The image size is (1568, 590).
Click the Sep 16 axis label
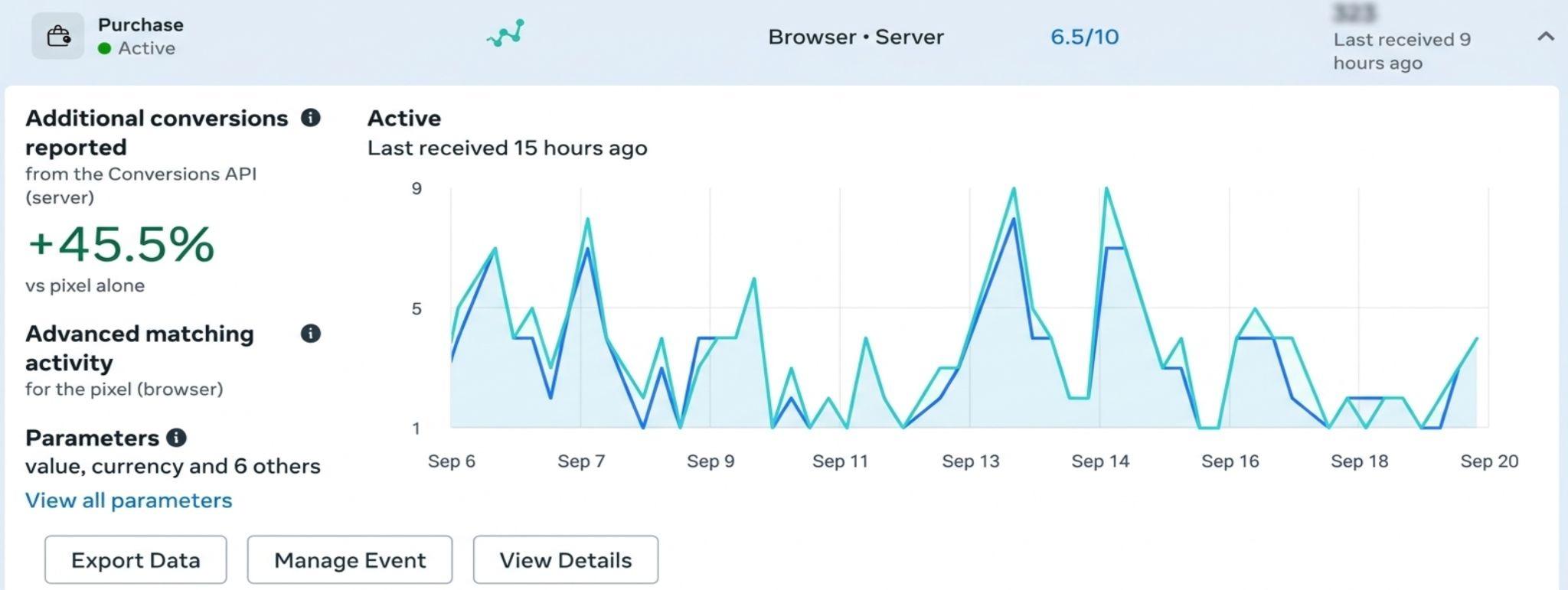[x=1230, y=461]
